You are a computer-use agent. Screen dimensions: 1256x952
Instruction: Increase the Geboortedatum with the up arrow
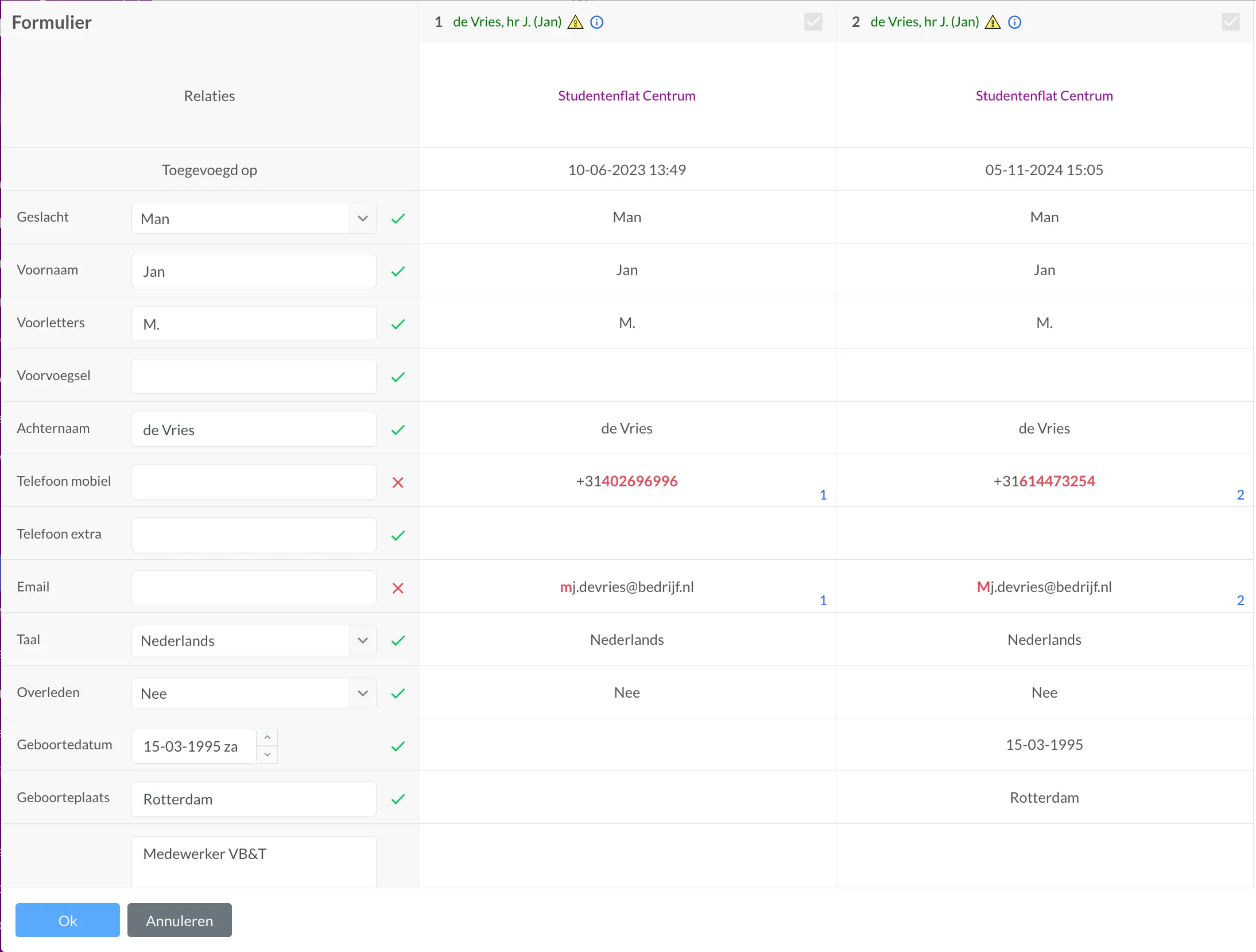266,737
